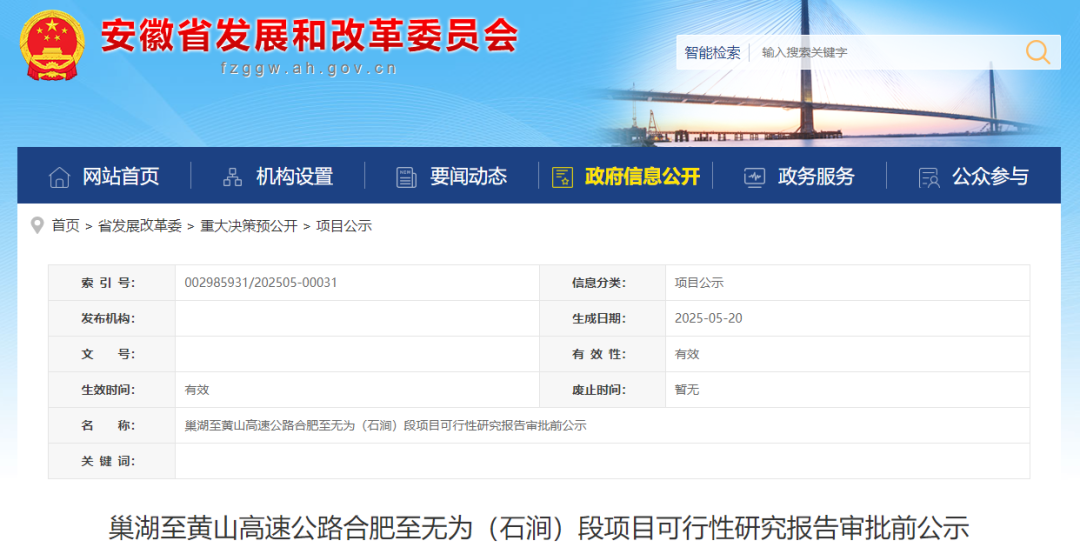Click the 废止时间 value 暂无
1080x554 pixels.
(x=687, y=390)
